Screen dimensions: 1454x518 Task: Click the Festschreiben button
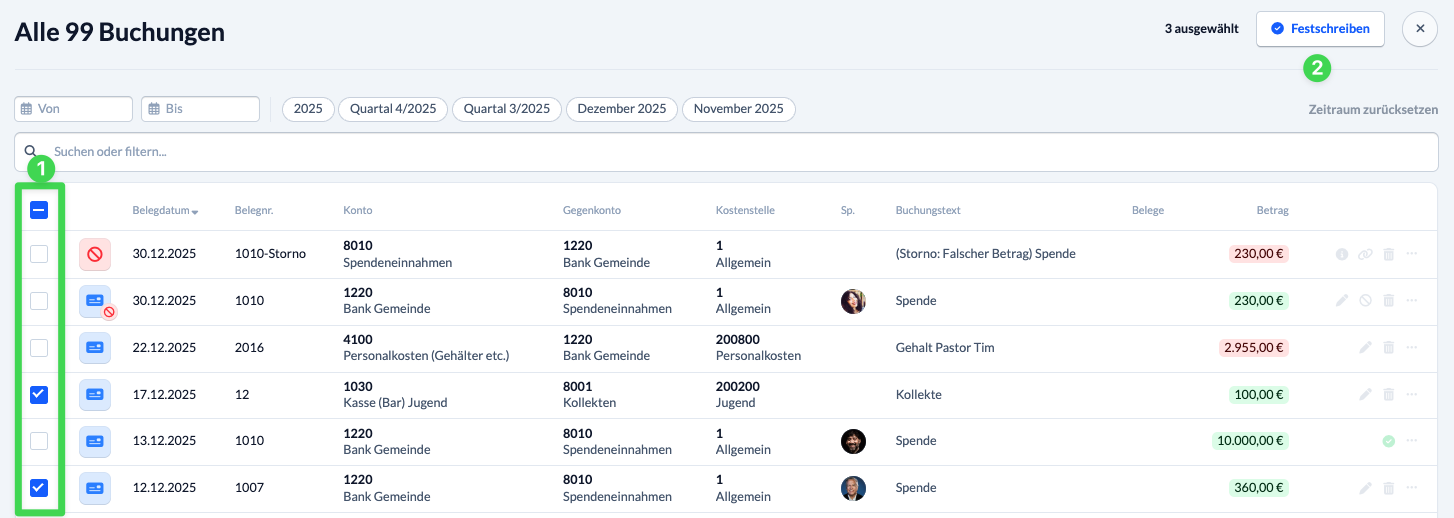point(1320,29)
